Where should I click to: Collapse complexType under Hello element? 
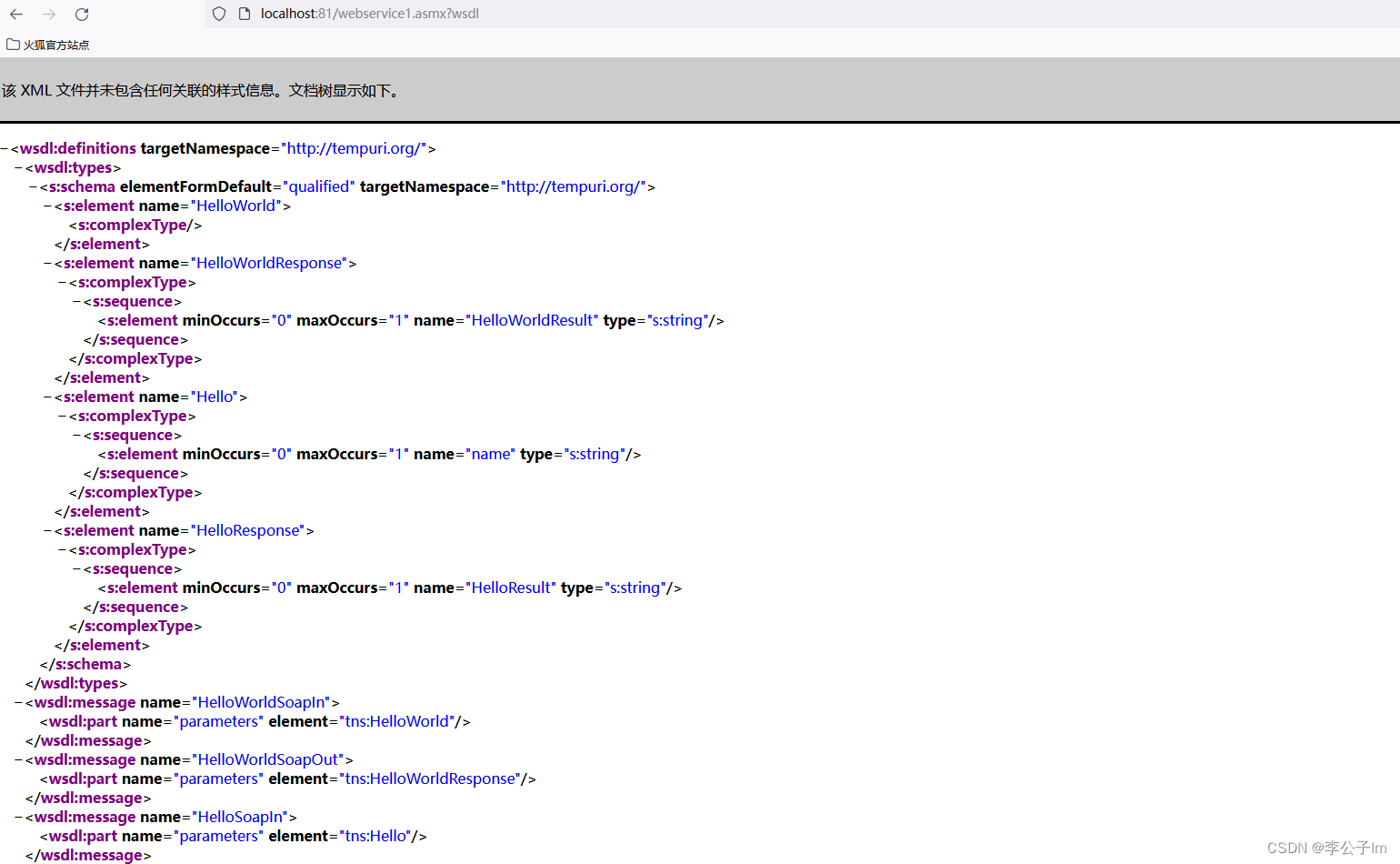click(63, 416)
